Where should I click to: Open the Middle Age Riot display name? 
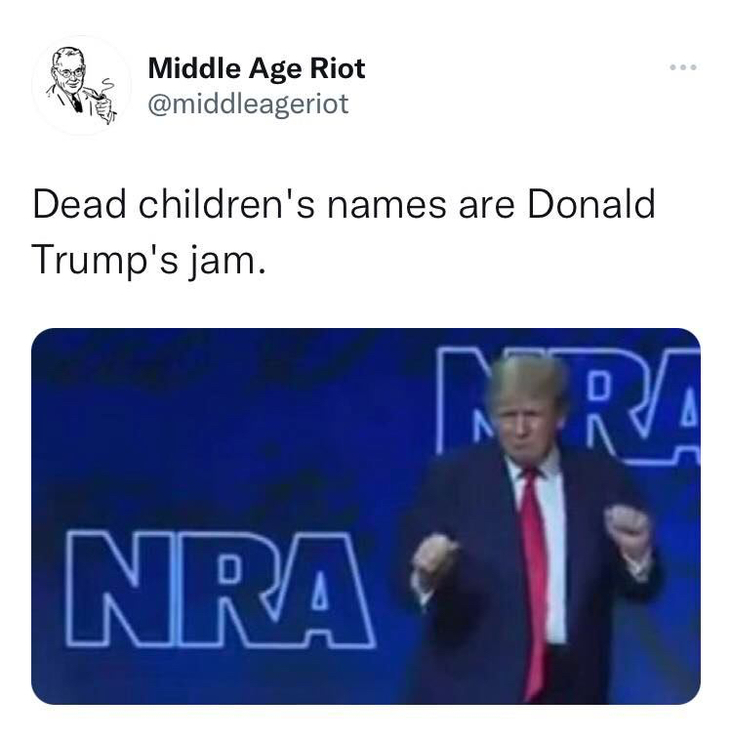(256, 68)
